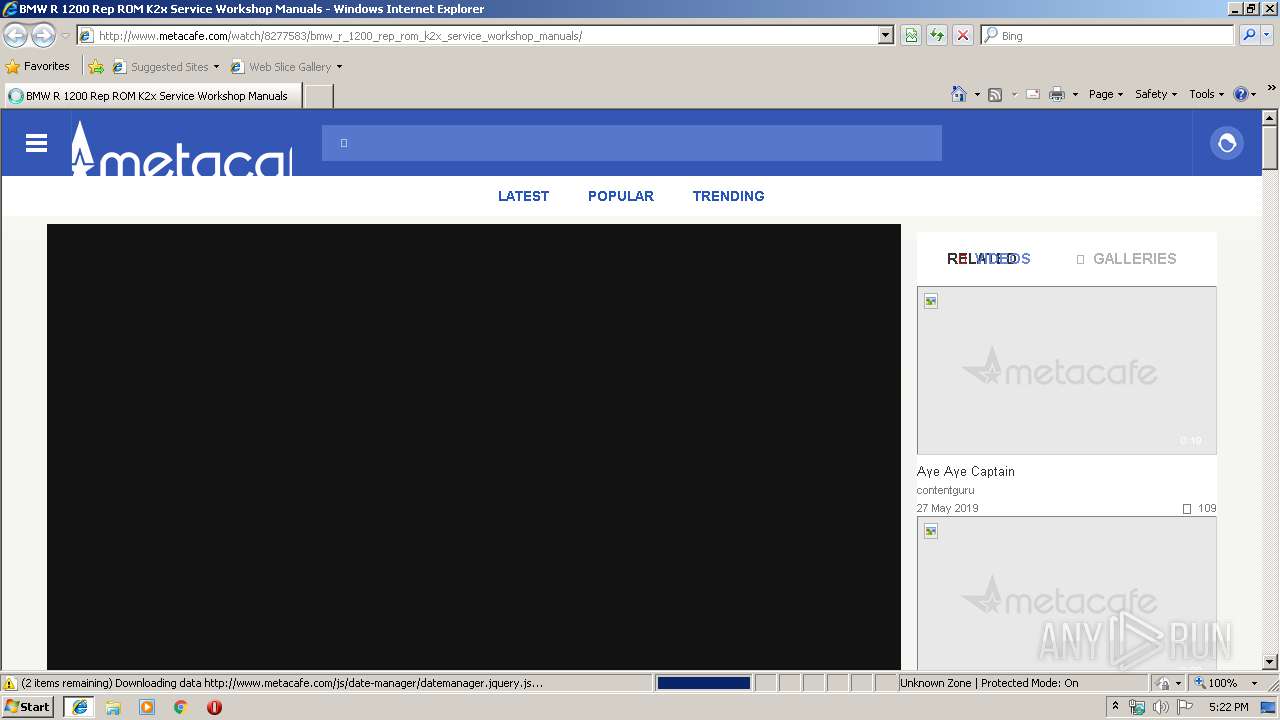1280x720 pixels.
Task: Click the scrollbar down arrow
Action: 1270,662
